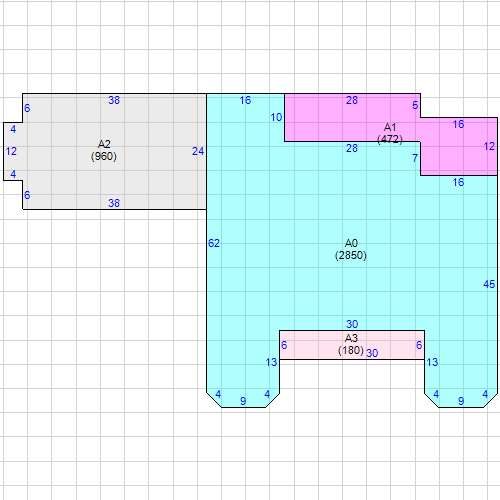Click the 6 label at A2's lower left corner

coord(27,195)
